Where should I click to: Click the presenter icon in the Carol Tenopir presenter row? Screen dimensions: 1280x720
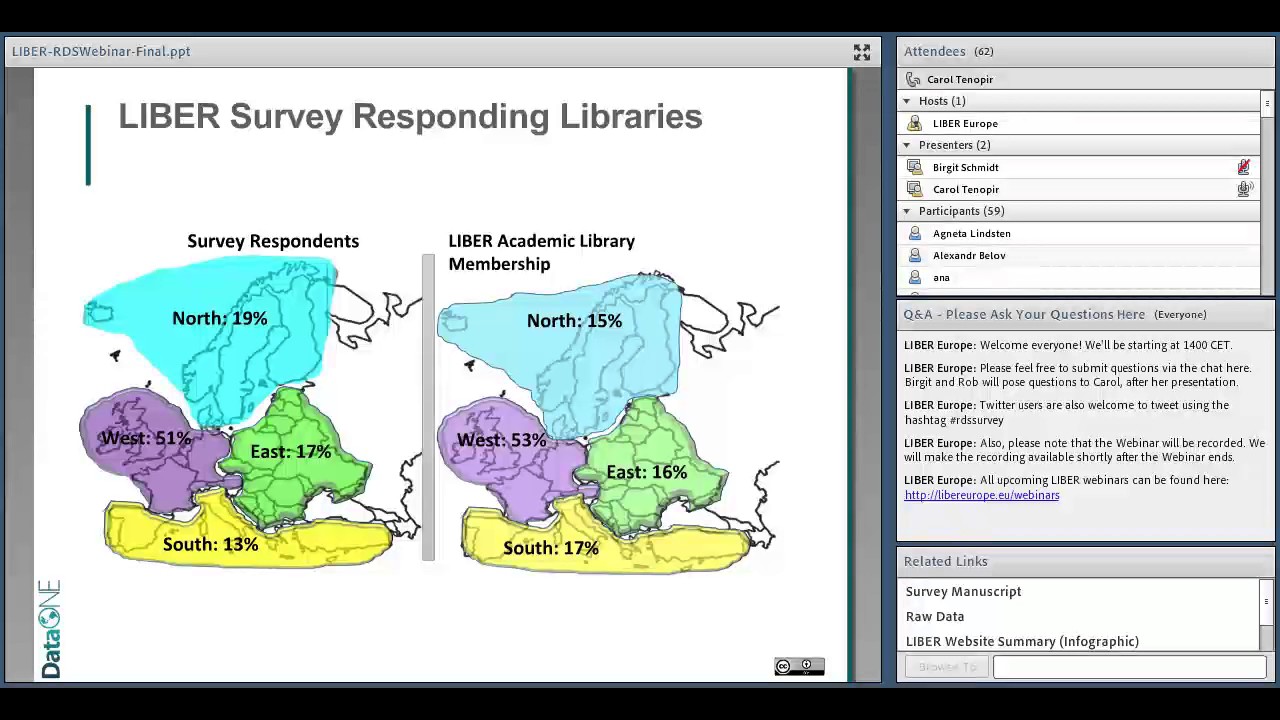(x=914, y=189)
